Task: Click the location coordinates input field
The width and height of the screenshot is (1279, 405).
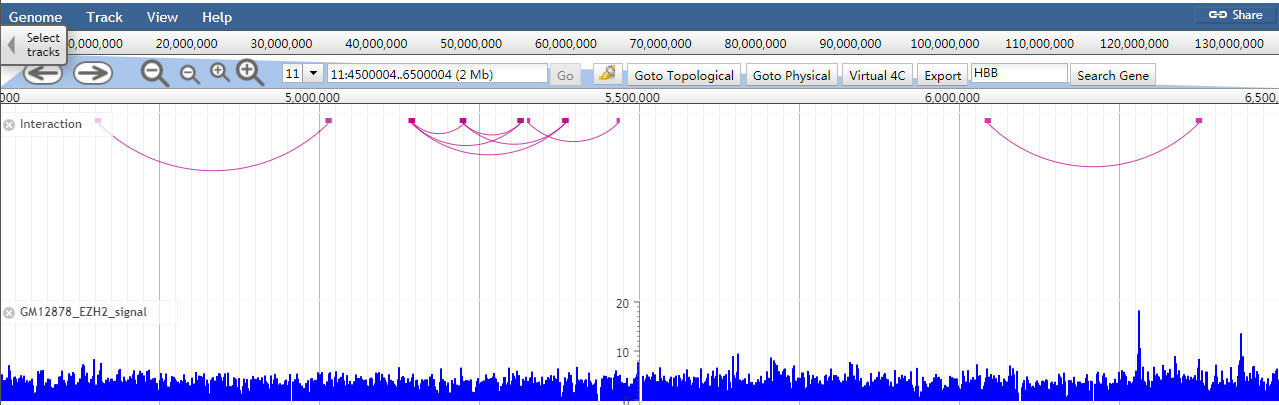Action: pyautogui.click(x=437, y=74)
